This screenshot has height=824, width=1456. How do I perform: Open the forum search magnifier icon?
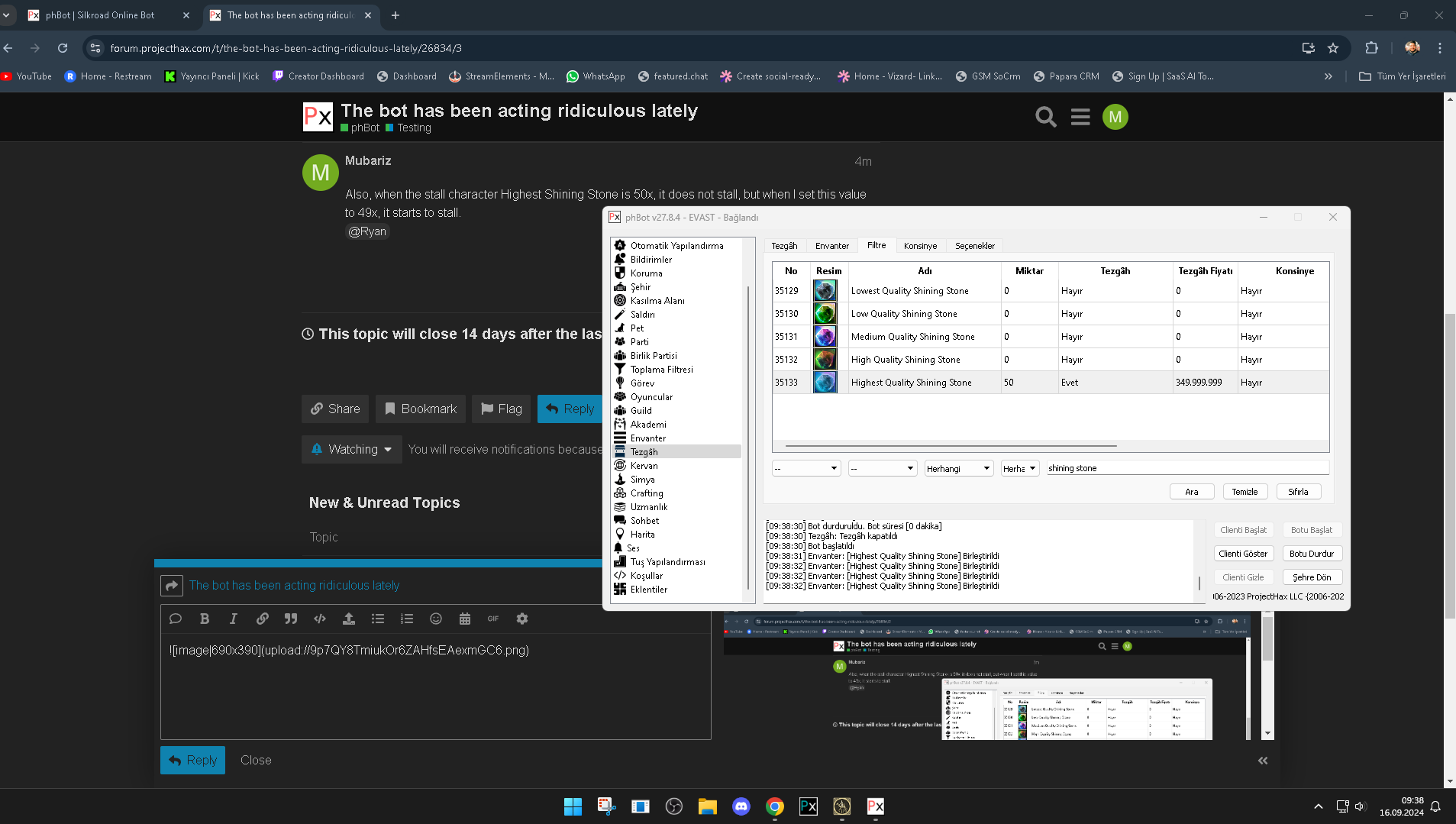(x=1045, y=117)
